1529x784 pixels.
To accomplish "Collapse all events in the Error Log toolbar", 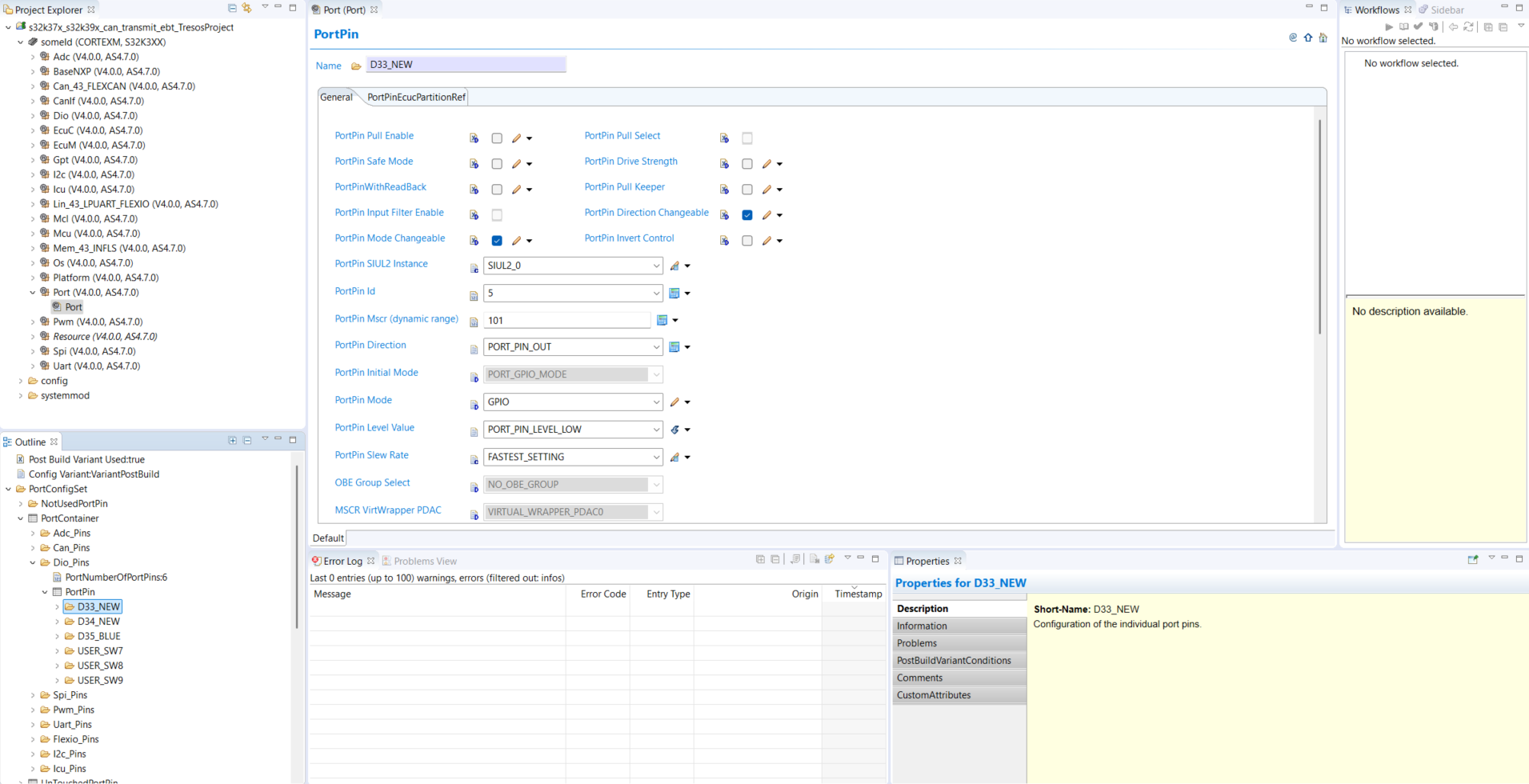I will click(x=775, y=559).
